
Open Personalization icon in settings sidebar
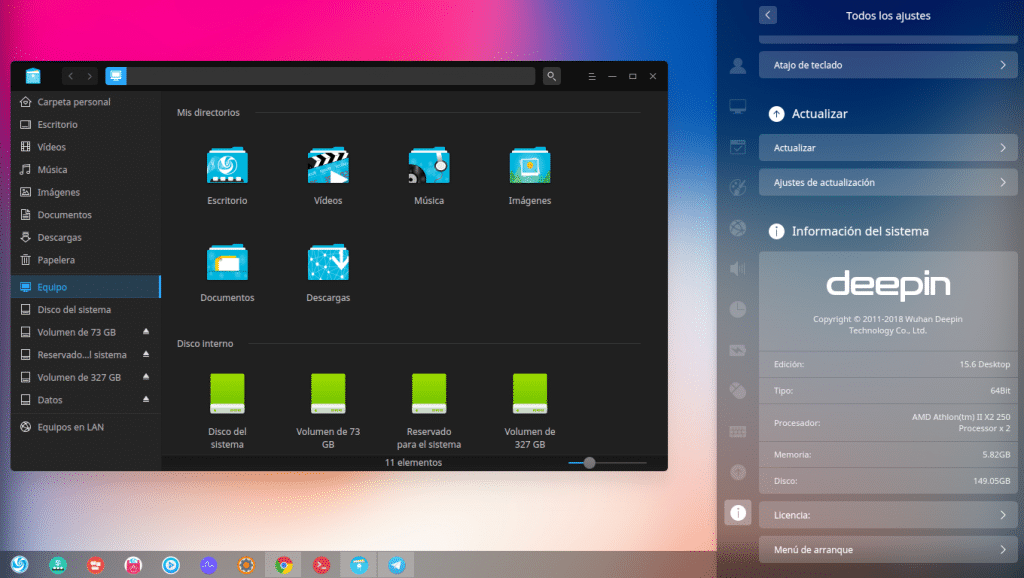coord(738,188)
